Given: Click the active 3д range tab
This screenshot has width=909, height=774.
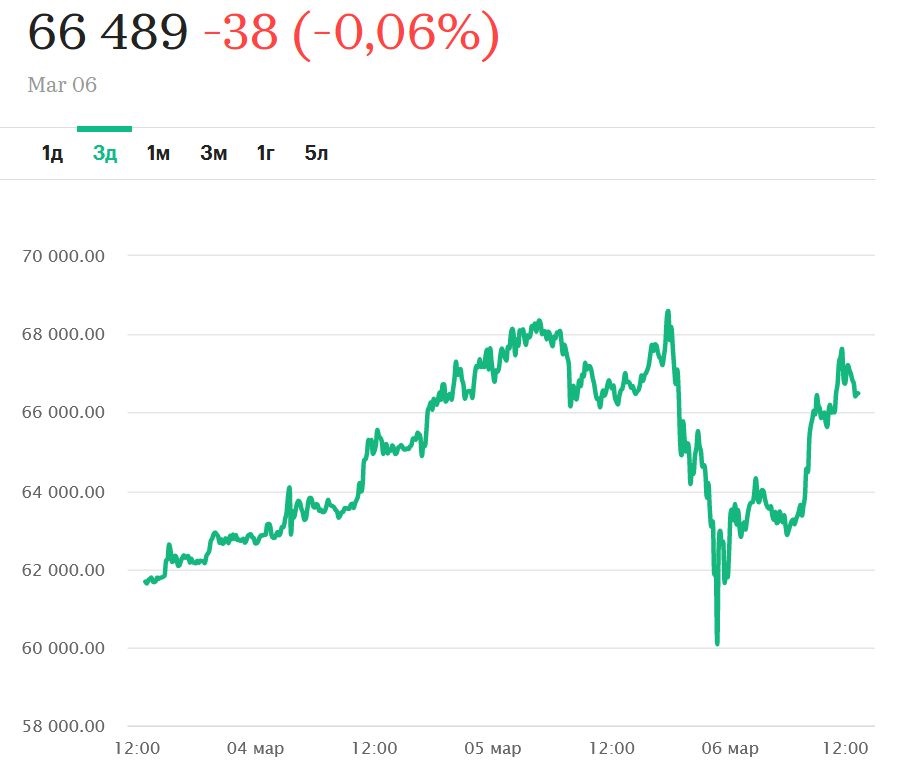Looking at the screenshot, I should [105, 154].
